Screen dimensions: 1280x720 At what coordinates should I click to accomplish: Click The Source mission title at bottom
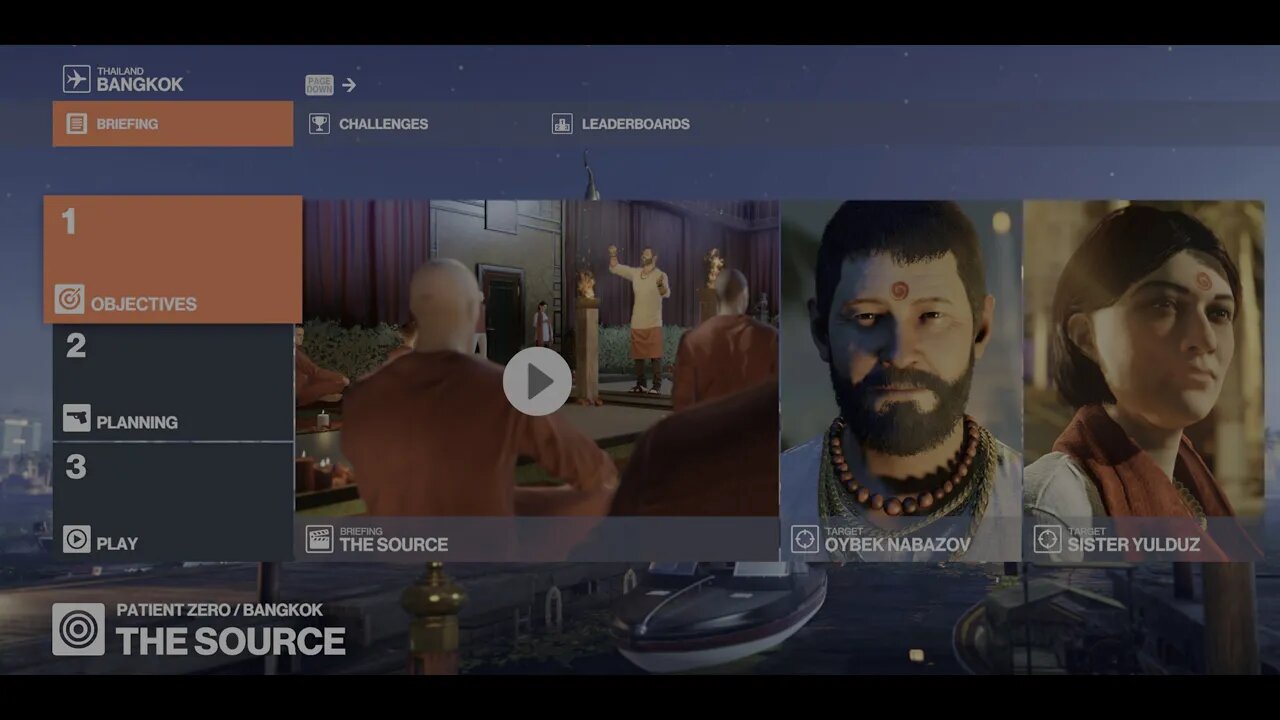tap(231, 641)
